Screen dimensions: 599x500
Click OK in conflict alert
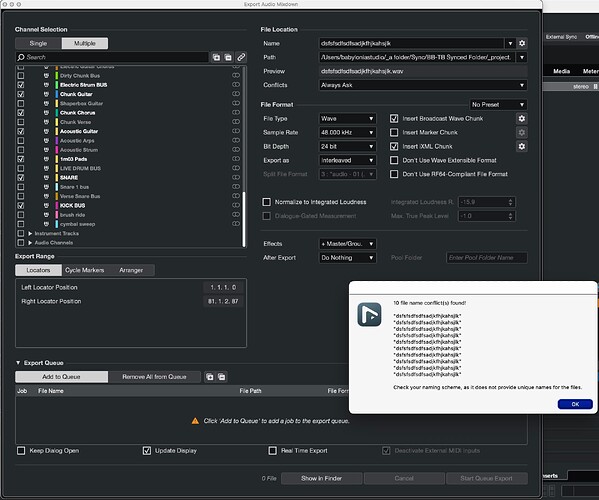pyautogui.click(x=575, y=404)
